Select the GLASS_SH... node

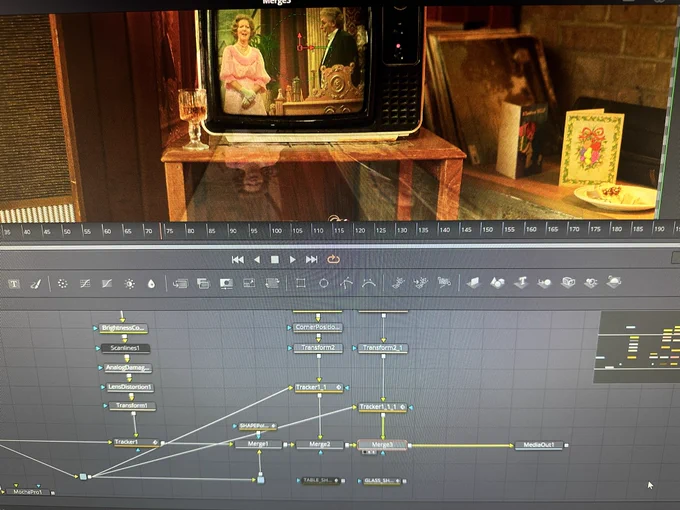pos(382,481)
